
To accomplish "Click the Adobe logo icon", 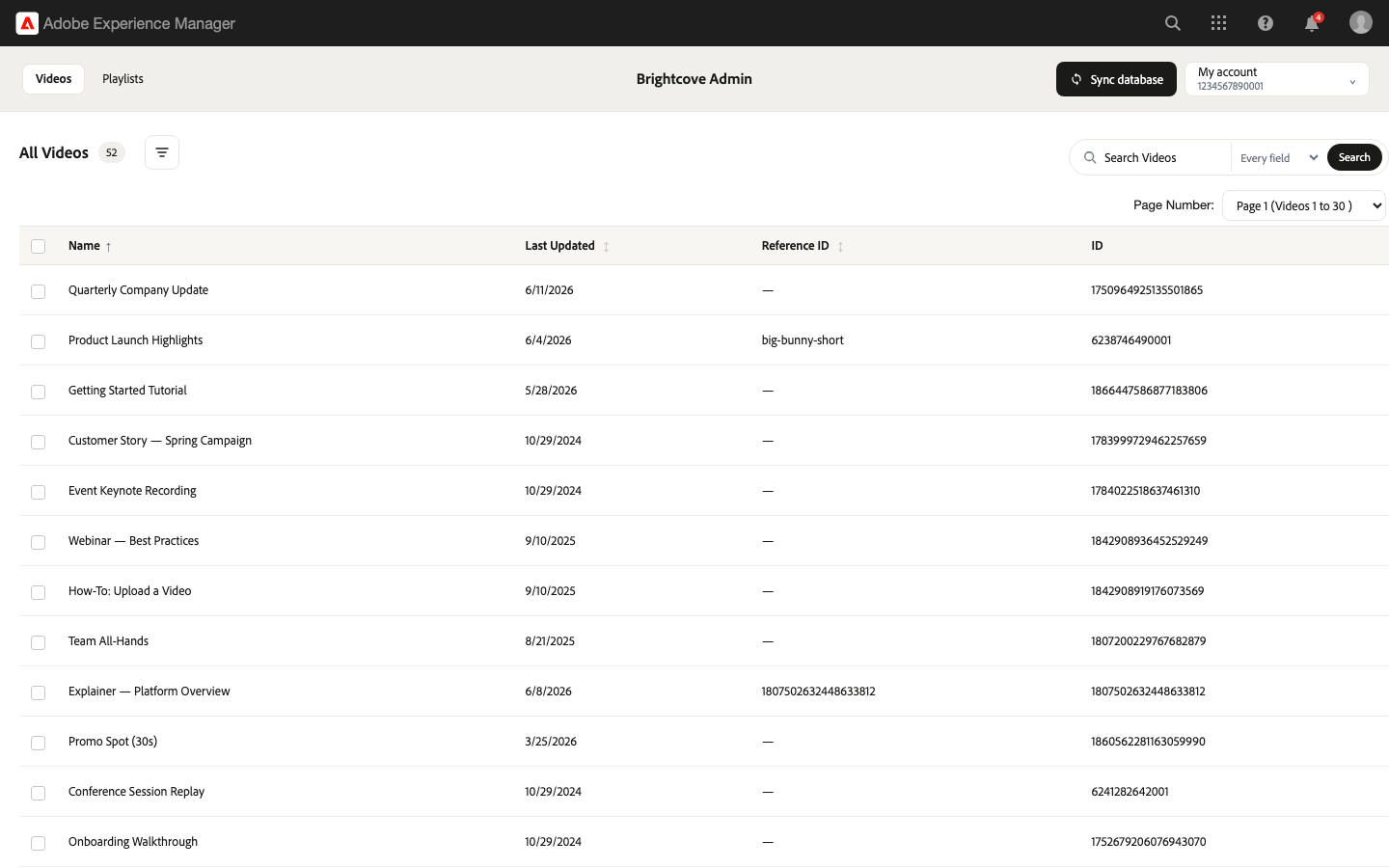I will 27,23.
